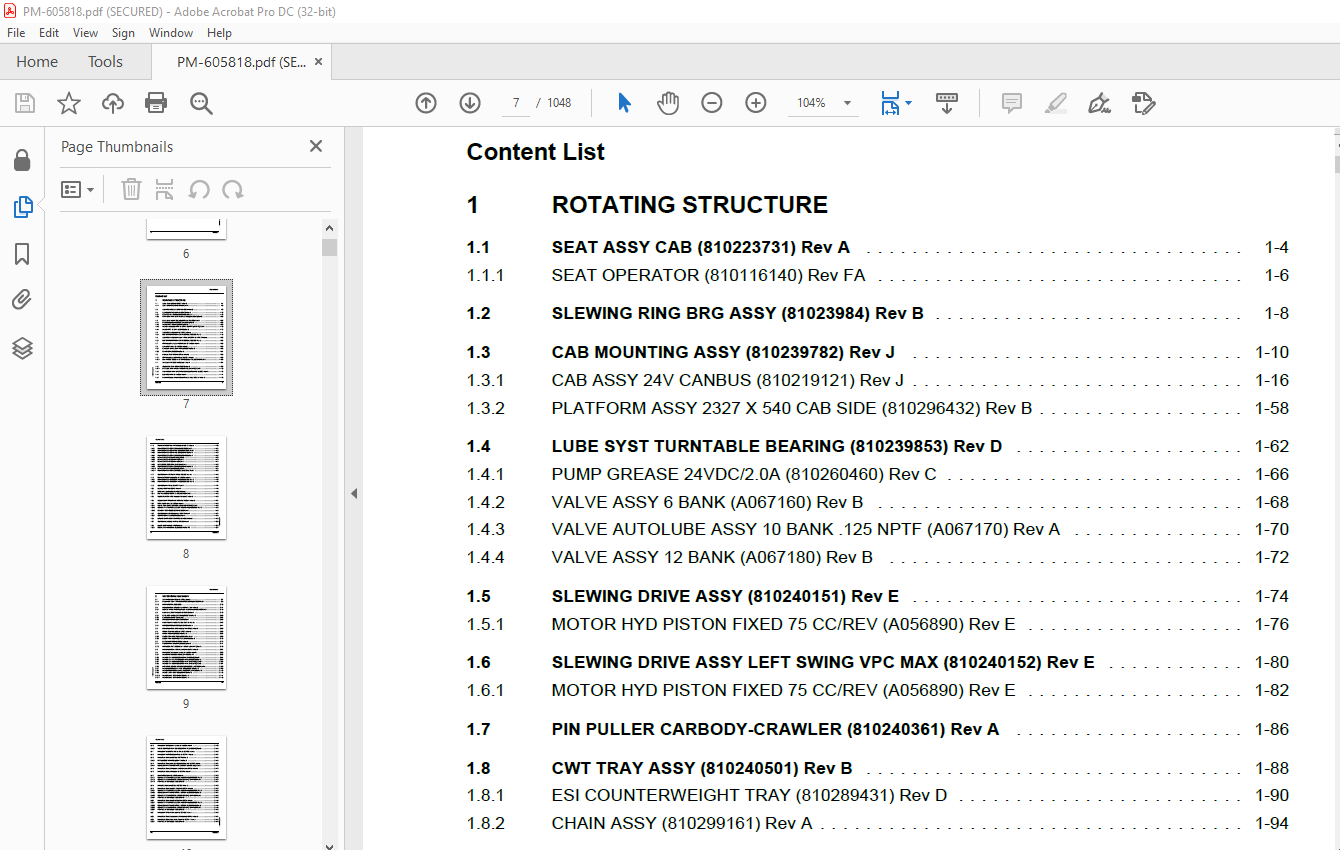Select the PM-605818.pdf document tab

[241, 62]
